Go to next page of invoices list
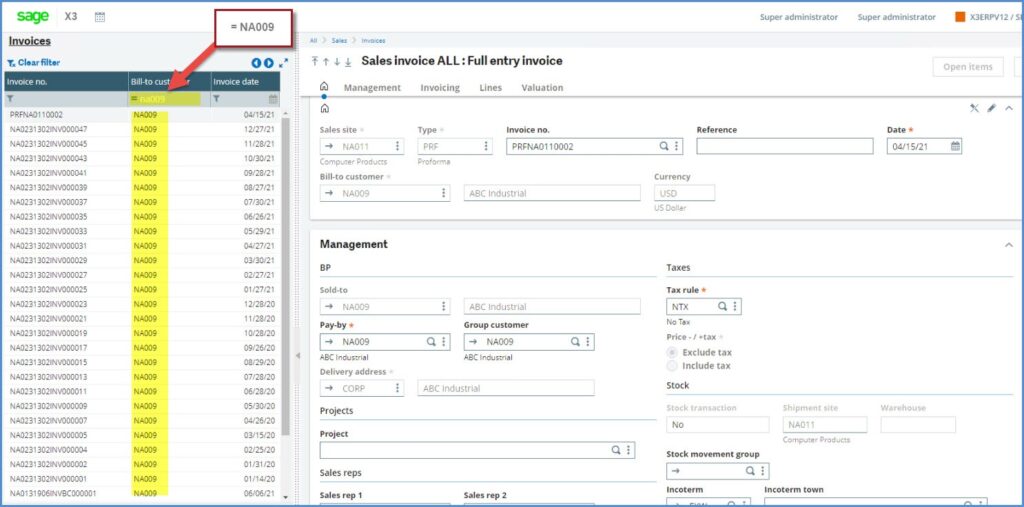The image size is (1024, 507). click(269, 63)
